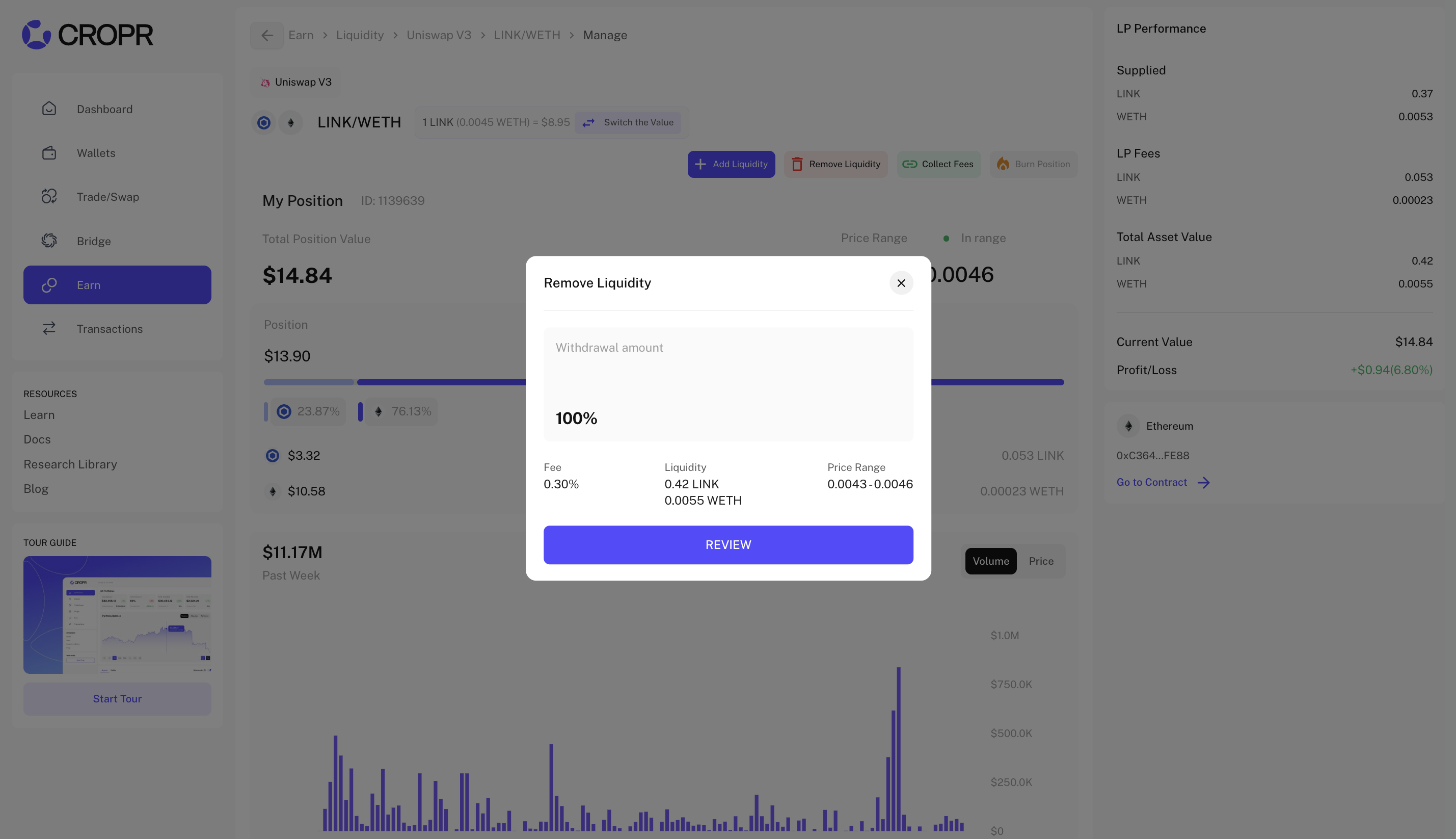This screenshot has height=839, width=1456.
Task: Go to Bridge in the sidebar
Action: pyautogui.click(x=117, y=241)
